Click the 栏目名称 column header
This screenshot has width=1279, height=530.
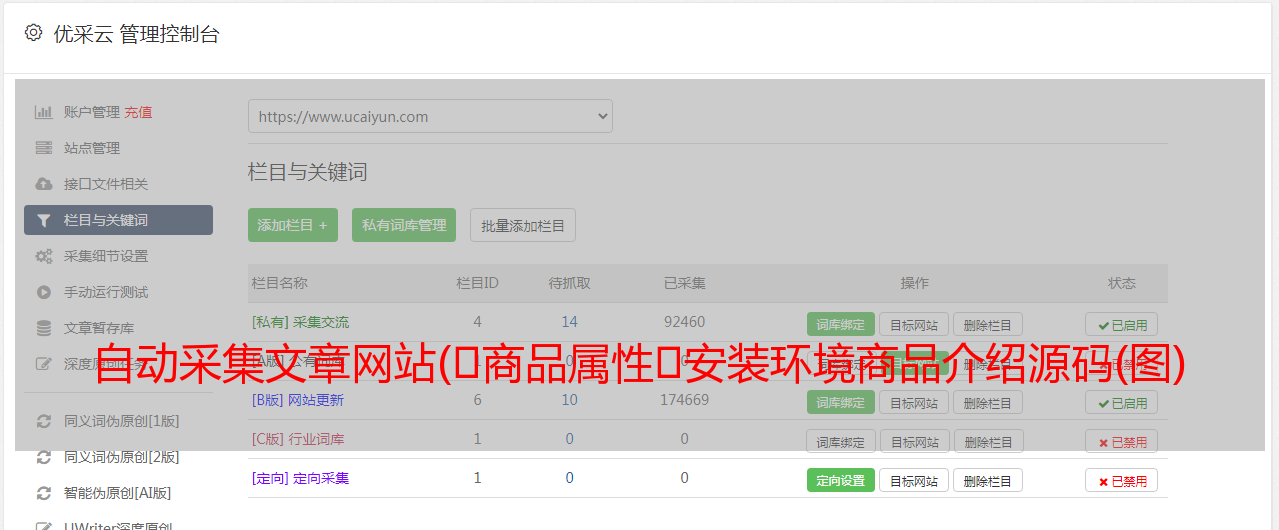click(x=279, y=283)
